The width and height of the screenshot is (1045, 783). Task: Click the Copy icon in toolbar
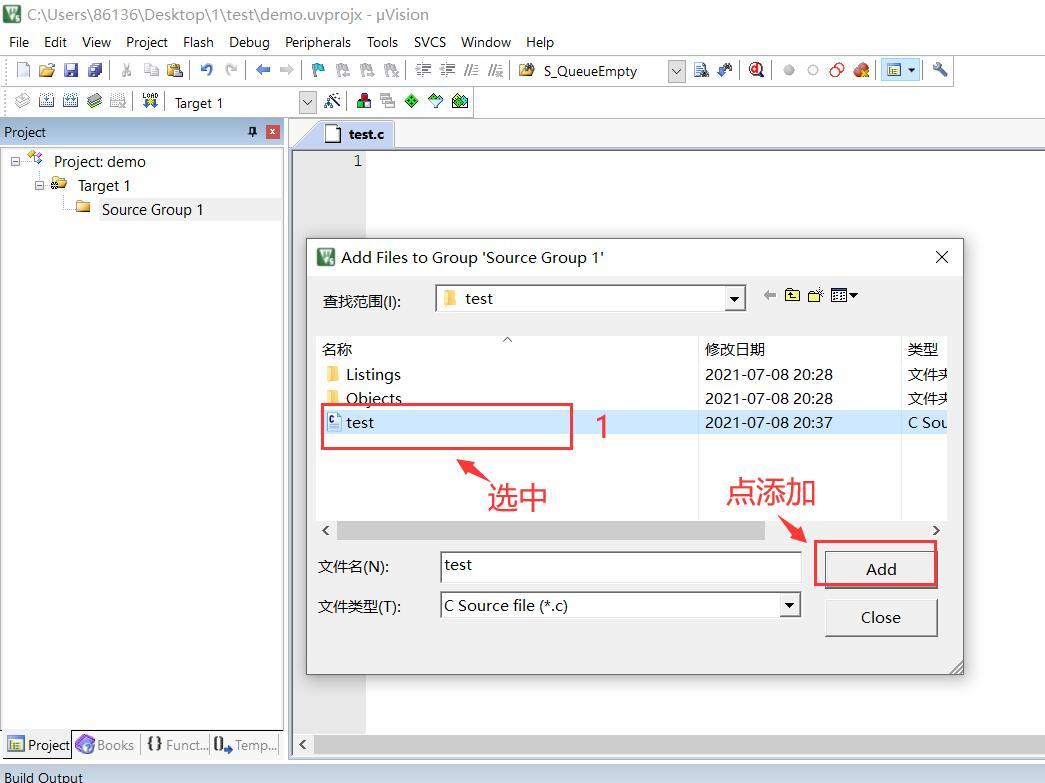click(x=151, y=70)
